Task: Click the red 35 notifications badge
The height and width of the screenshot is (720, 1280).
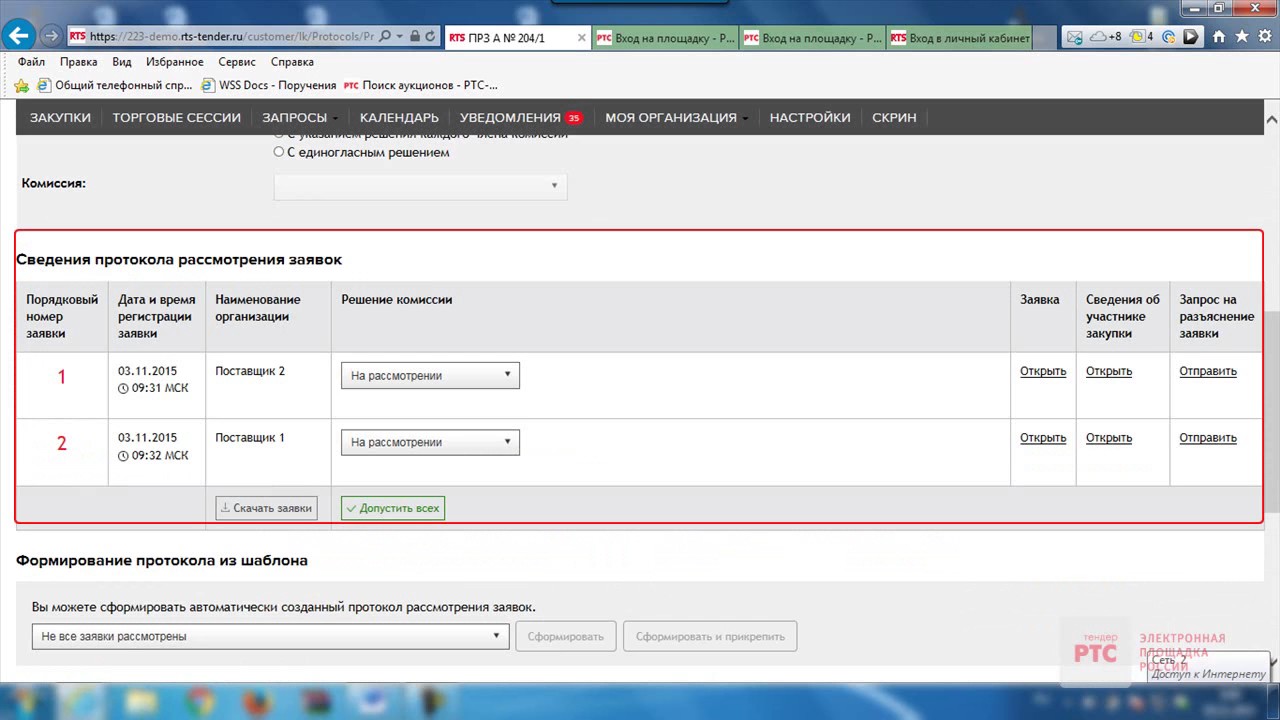Action: (x=573, y=118)
